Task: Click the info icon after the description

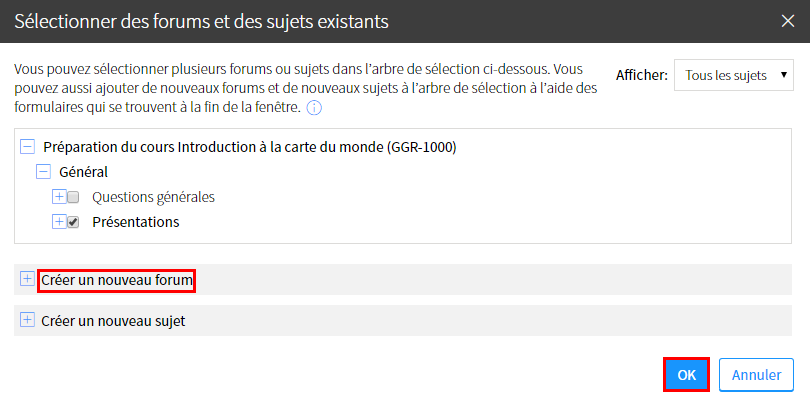Action: point(314,109)
